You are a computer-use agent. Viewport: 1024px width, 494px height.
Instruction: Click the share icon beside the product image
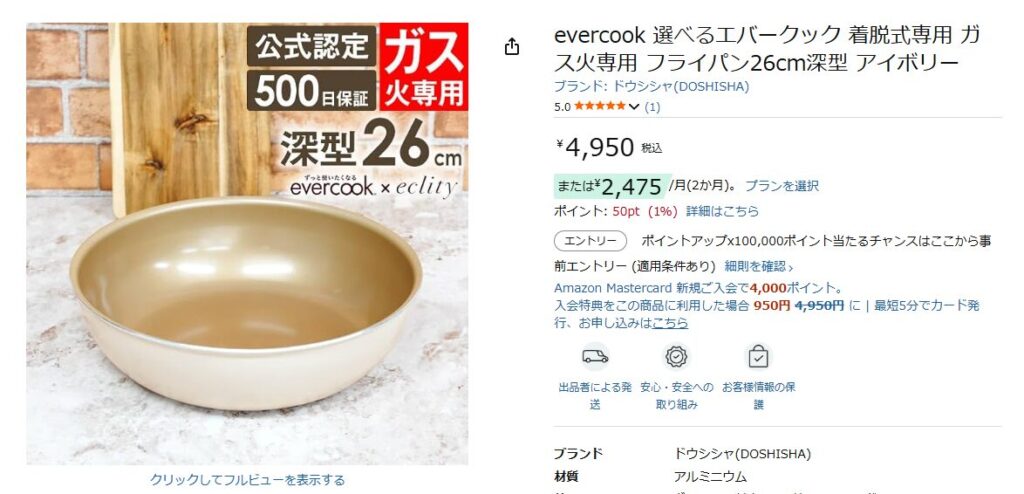point(512,46)
